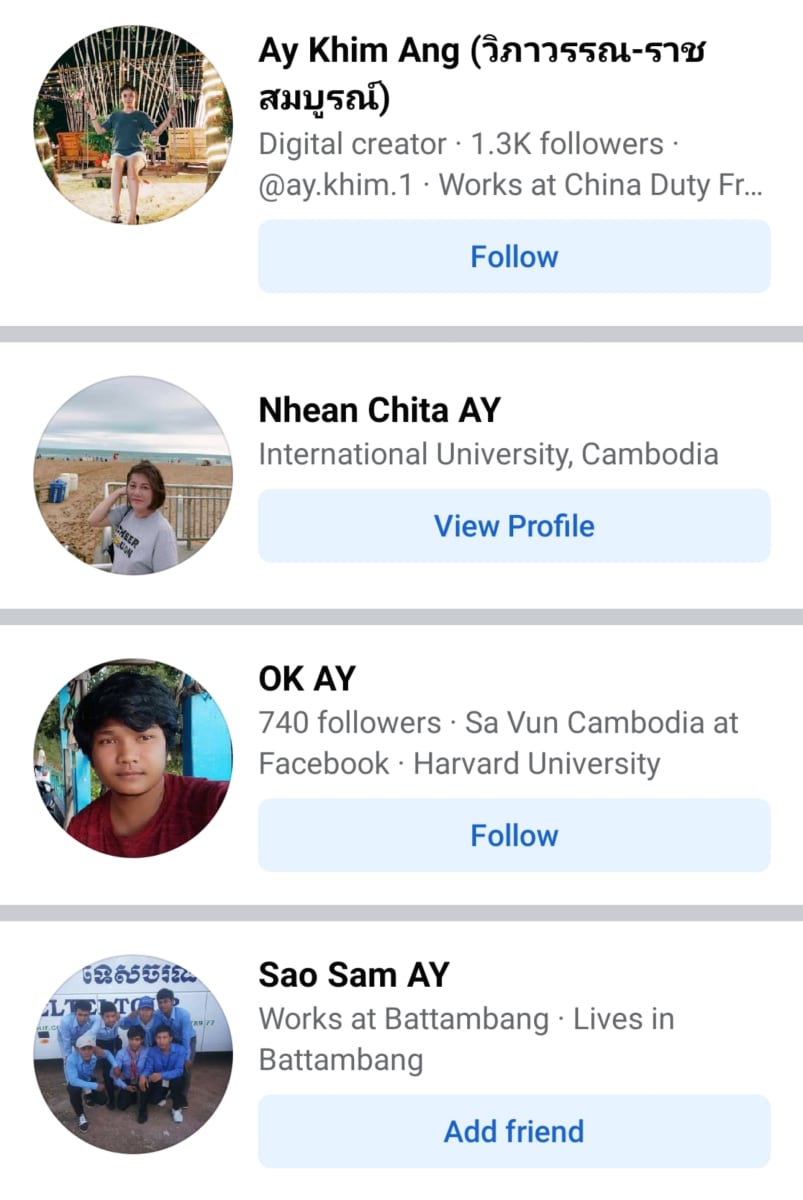Viewport: 803px width, 1200px height.
Task: Follow the OK AY account
Action: (514, 835)
